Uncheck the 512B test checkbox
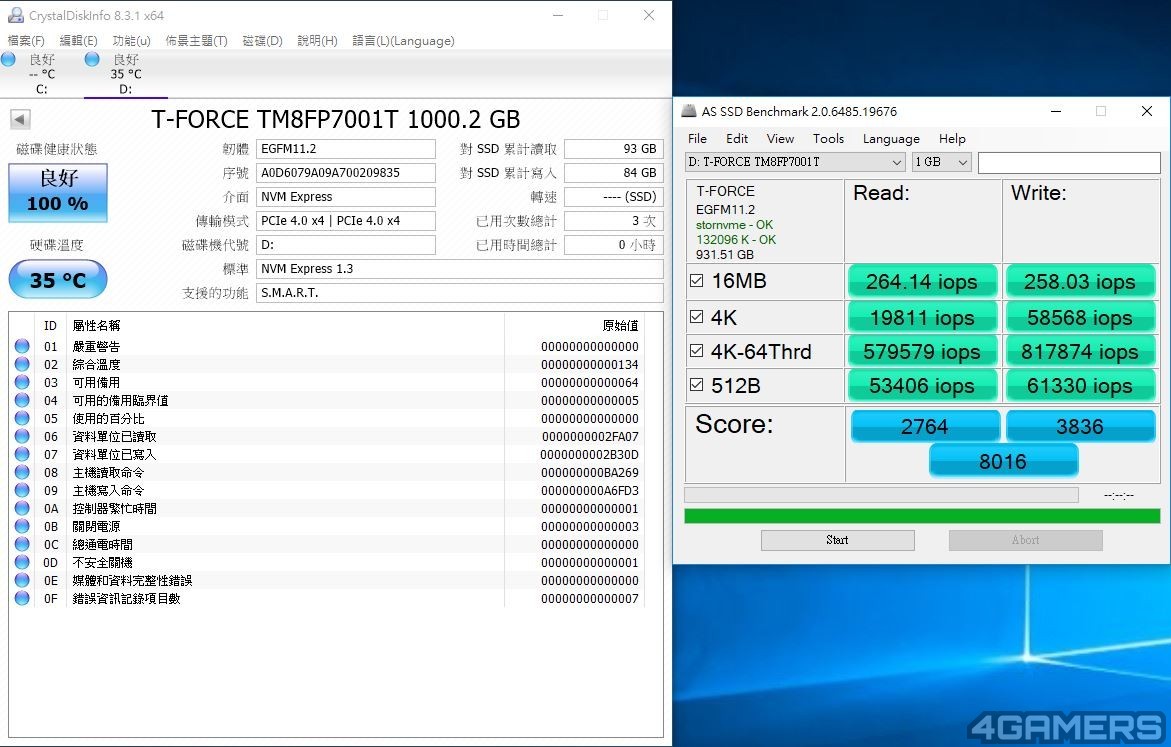 [696, 385]
